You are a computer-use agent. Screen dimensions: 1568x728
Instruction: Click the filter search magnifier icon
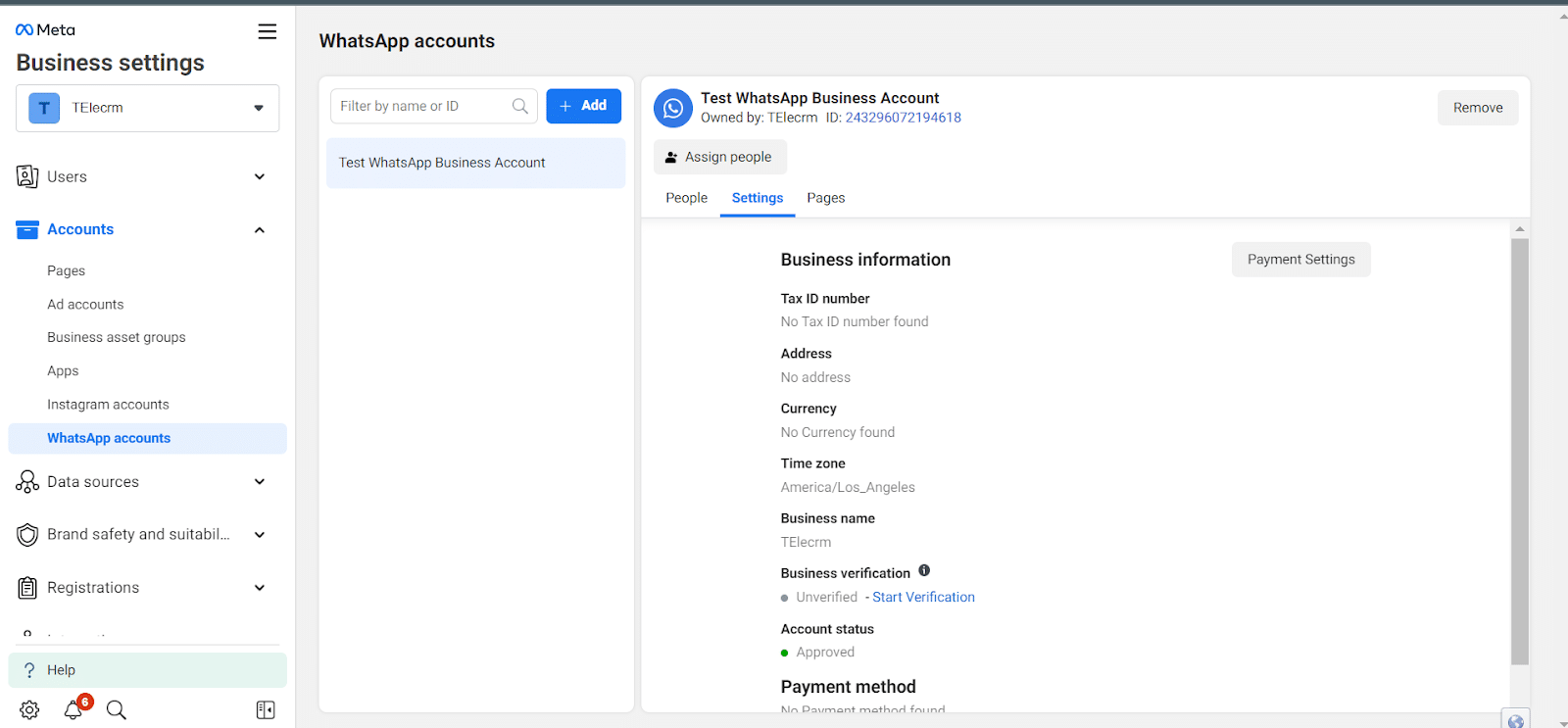(x=520, y=106)
